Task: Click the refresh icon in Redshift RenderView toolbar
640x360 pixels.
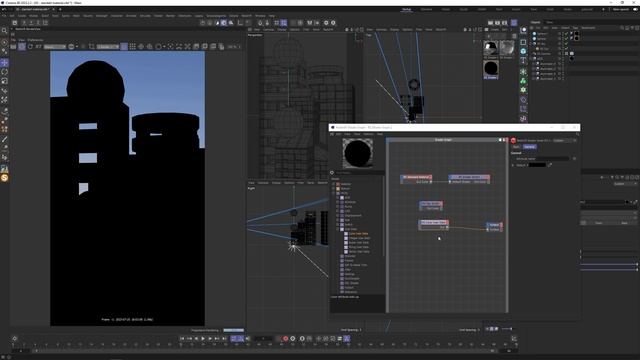Action: 30,47
